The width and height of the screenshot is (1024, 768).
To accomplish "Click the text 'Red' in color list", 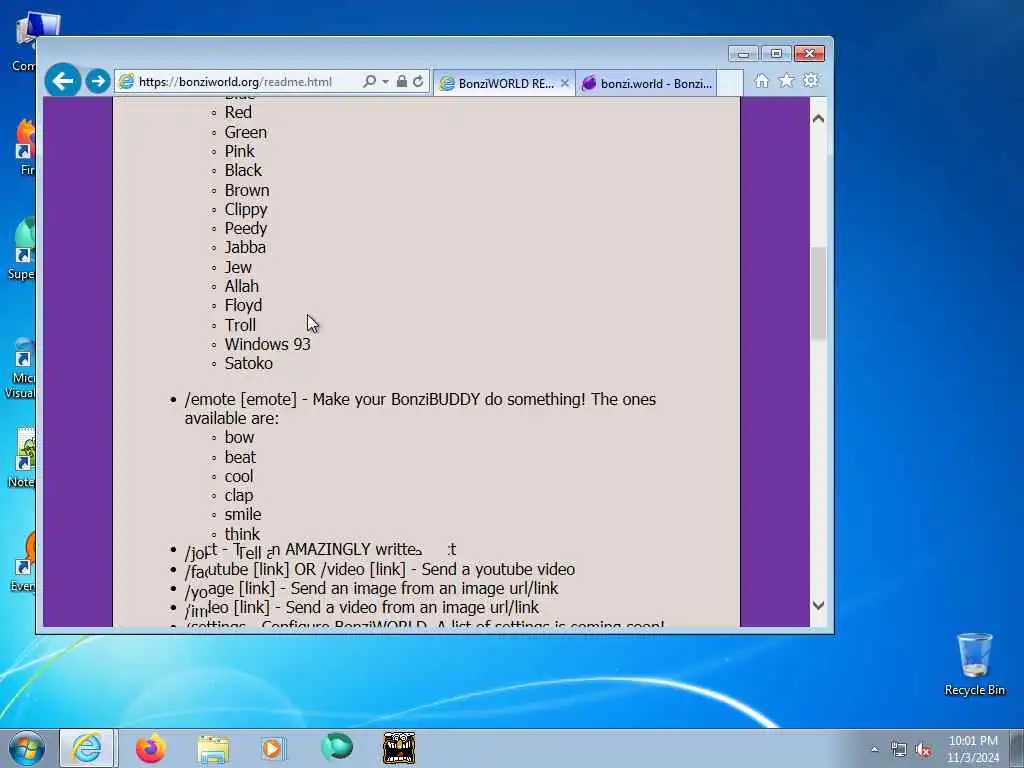I will (x=238, y=112).
